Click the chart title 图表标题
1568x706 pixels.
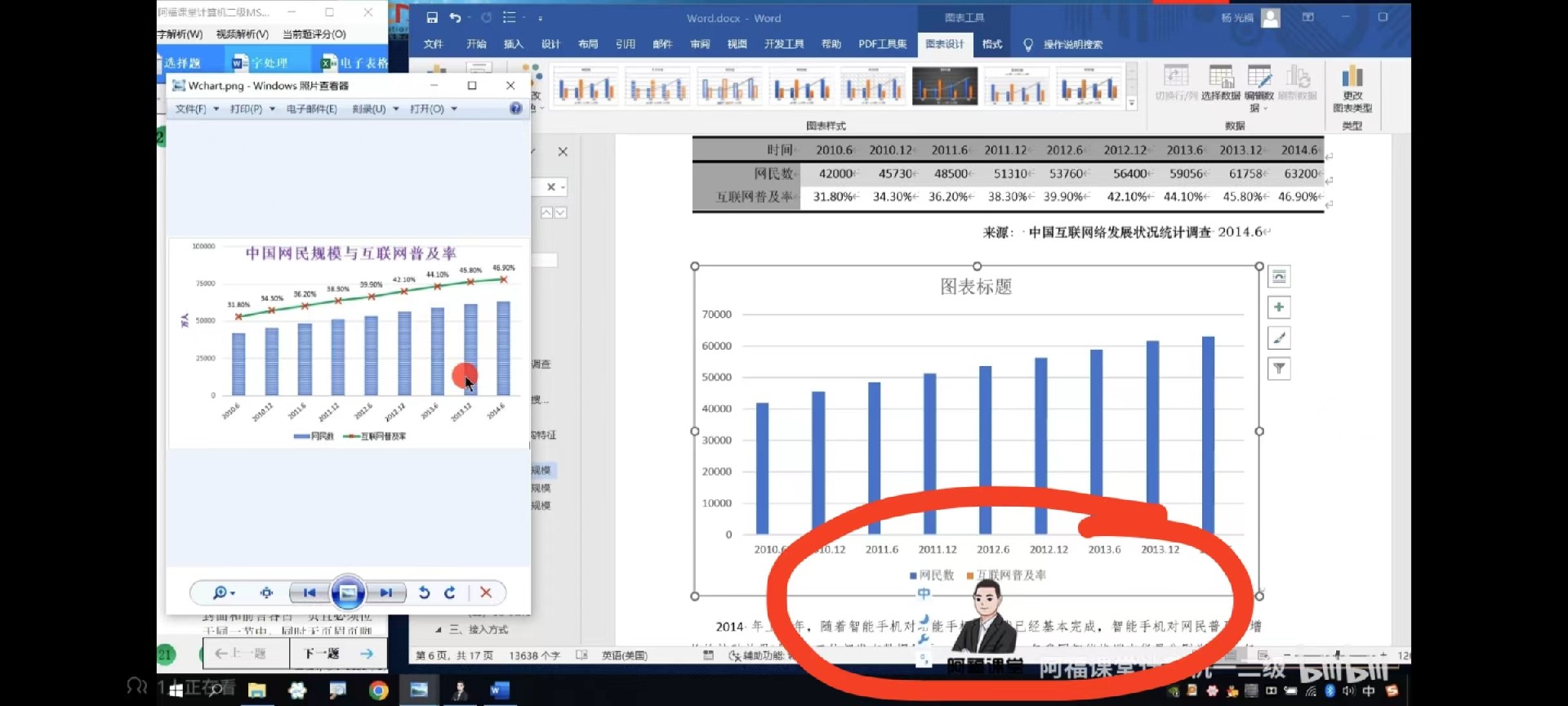pos(976,286)
